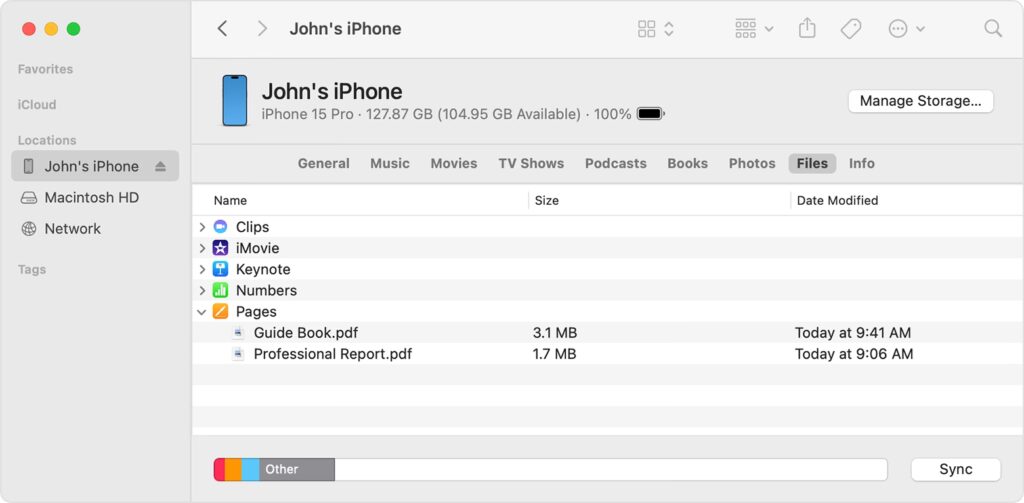Click the Tags icon in the toolbar

[x=851, y=29]
